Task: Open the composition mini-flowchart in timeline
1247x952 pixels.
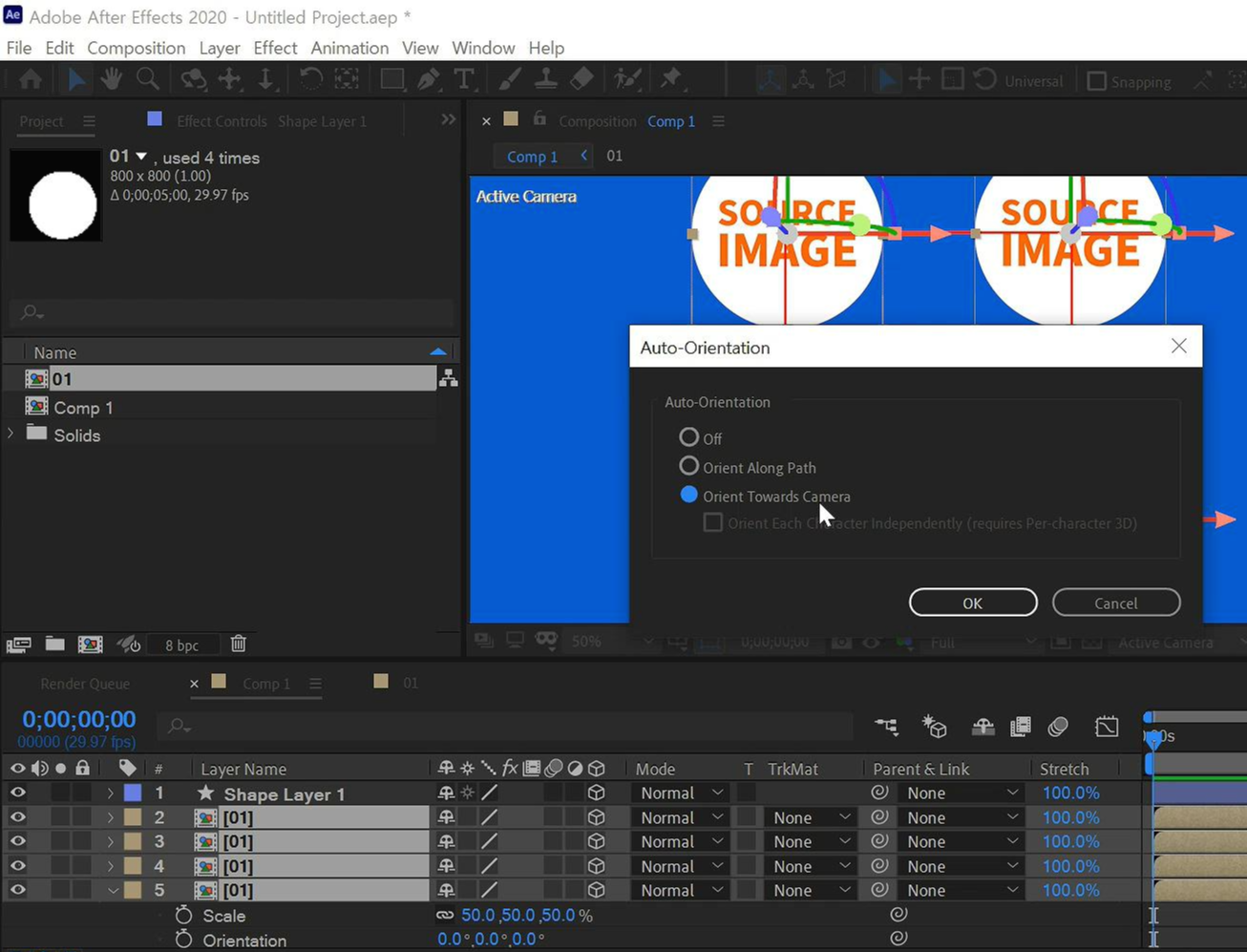Action: (x=886, y=728)
